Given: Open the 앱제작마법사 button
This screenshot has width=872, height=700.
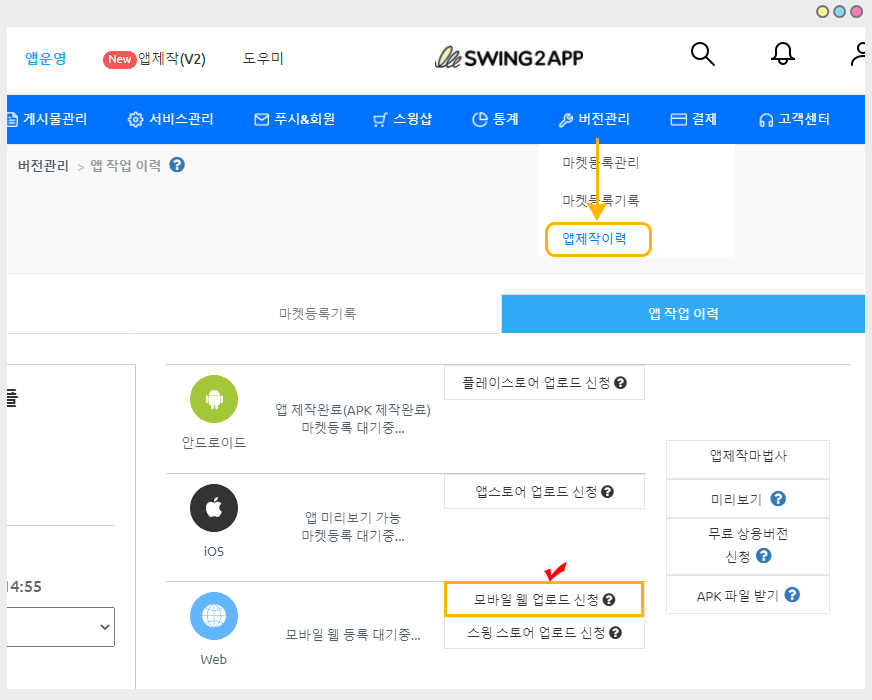Looking at the screenshot, I should tap(747, 456).
